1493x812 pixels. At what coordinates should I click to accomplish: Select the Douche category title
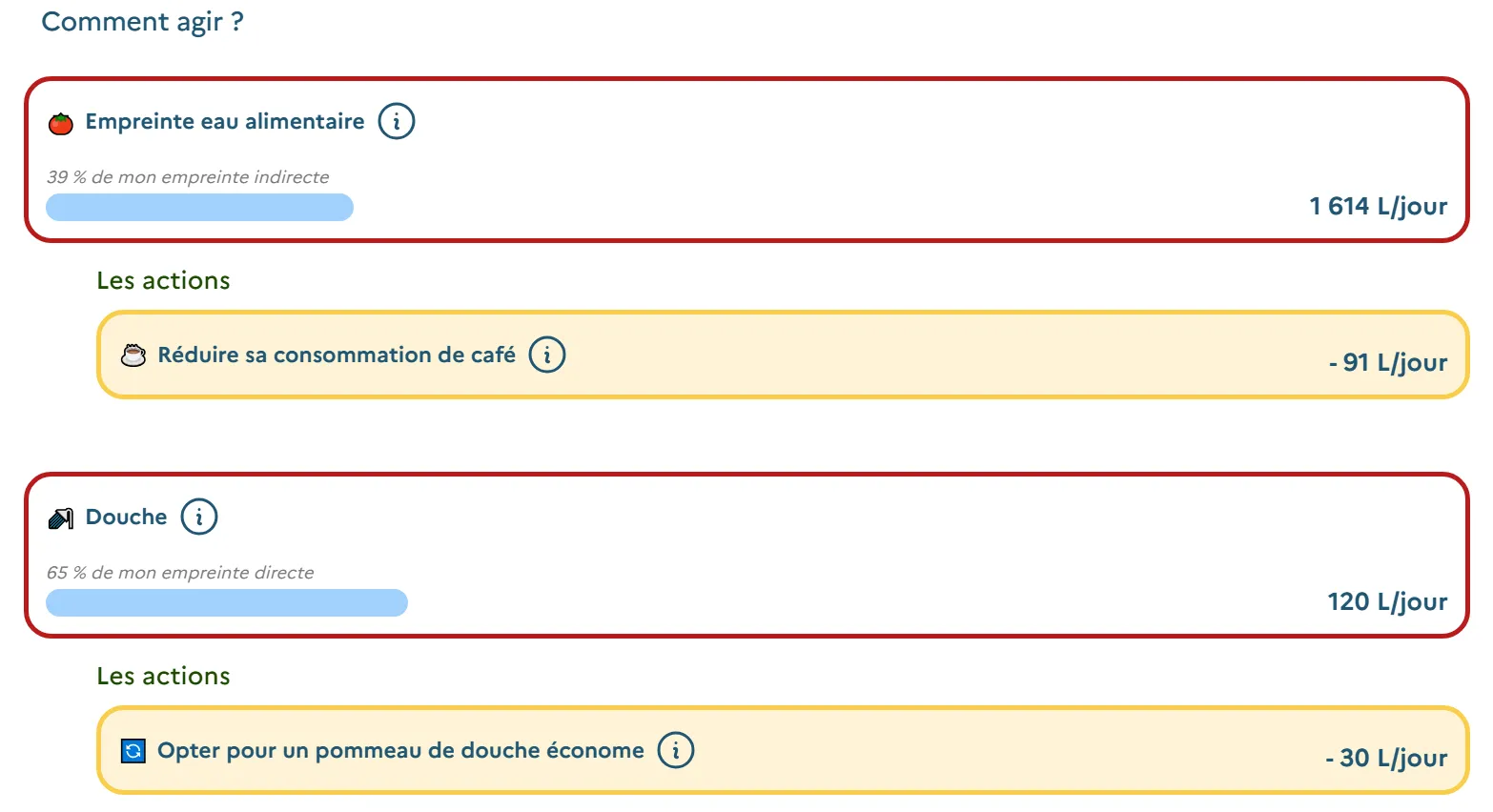(x=126, y=518)
